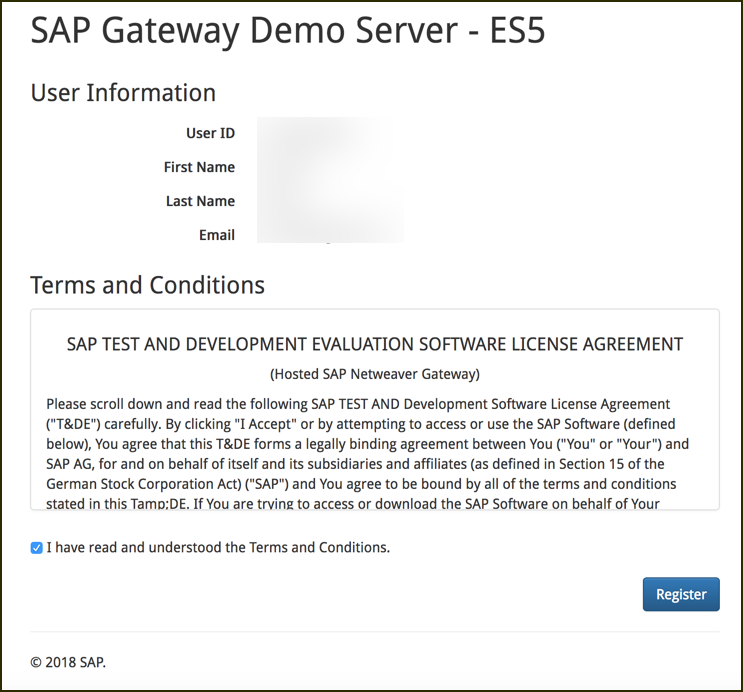The image size is (743, 692).
Task: Click the 'Email' label
Action: point(217,235)
